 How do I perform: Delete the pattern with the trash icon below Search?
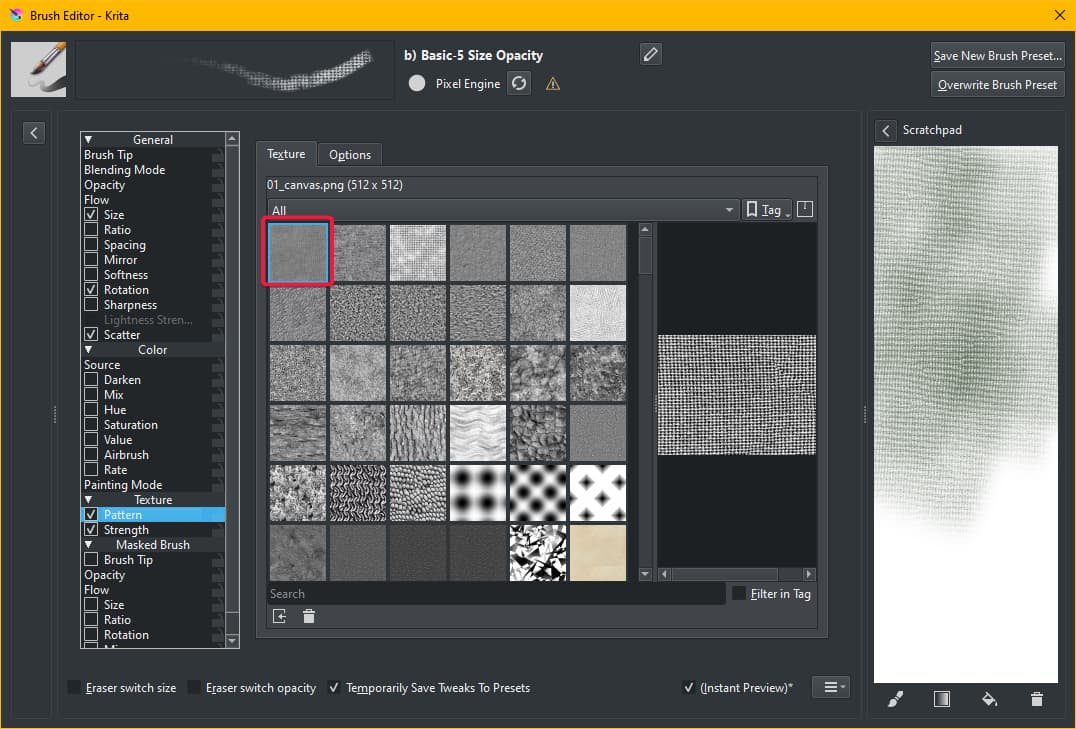pyautogui.click(x=309, y=617)
